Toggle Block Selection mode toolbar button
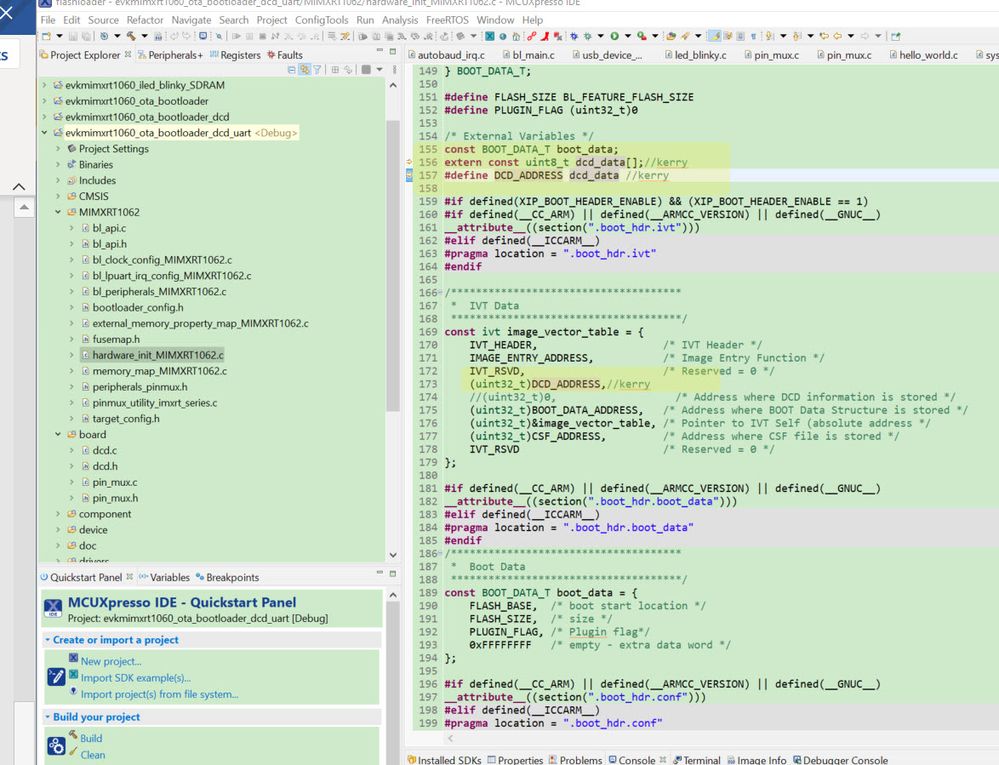The width and height of the screenshot is (999, 765). 740,36
